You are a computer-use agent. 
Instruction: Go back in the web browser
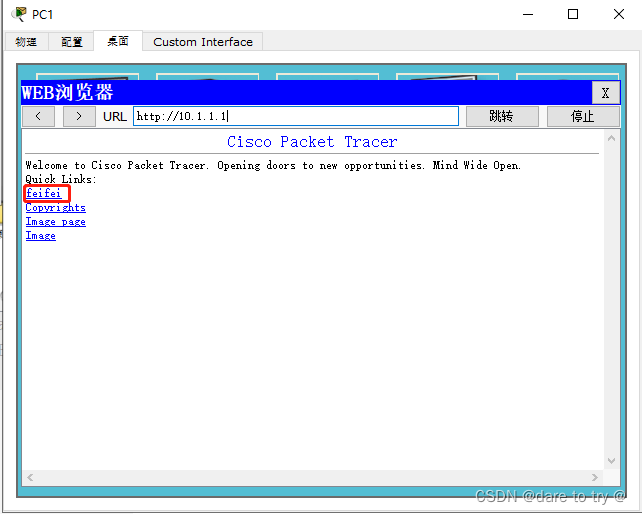[38, 116]
